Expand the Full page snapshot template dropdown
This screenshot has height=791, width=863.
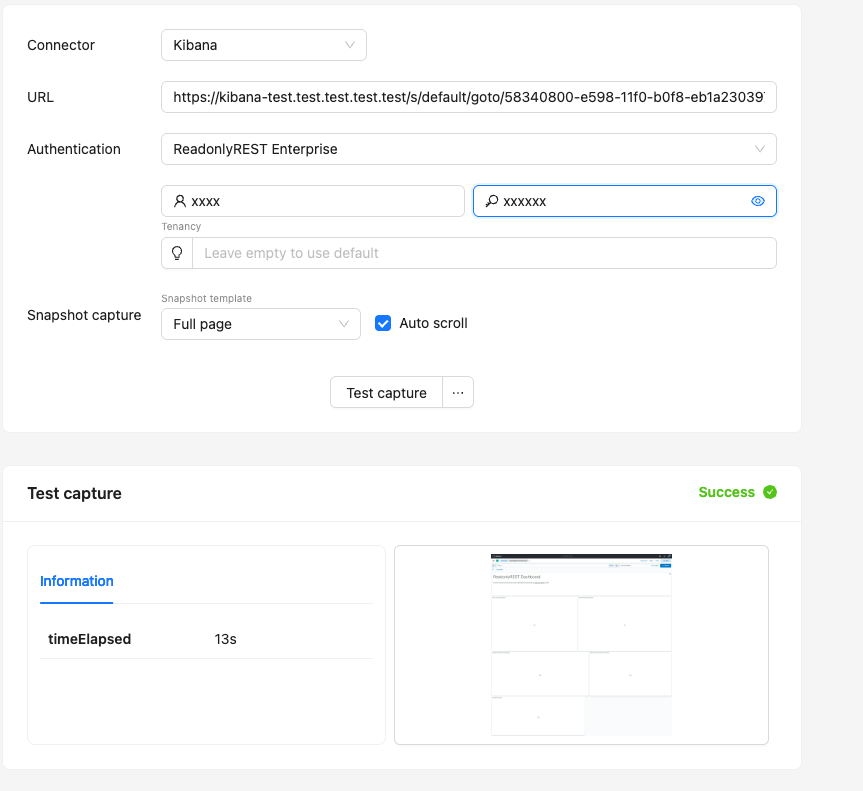click(260, 324)
